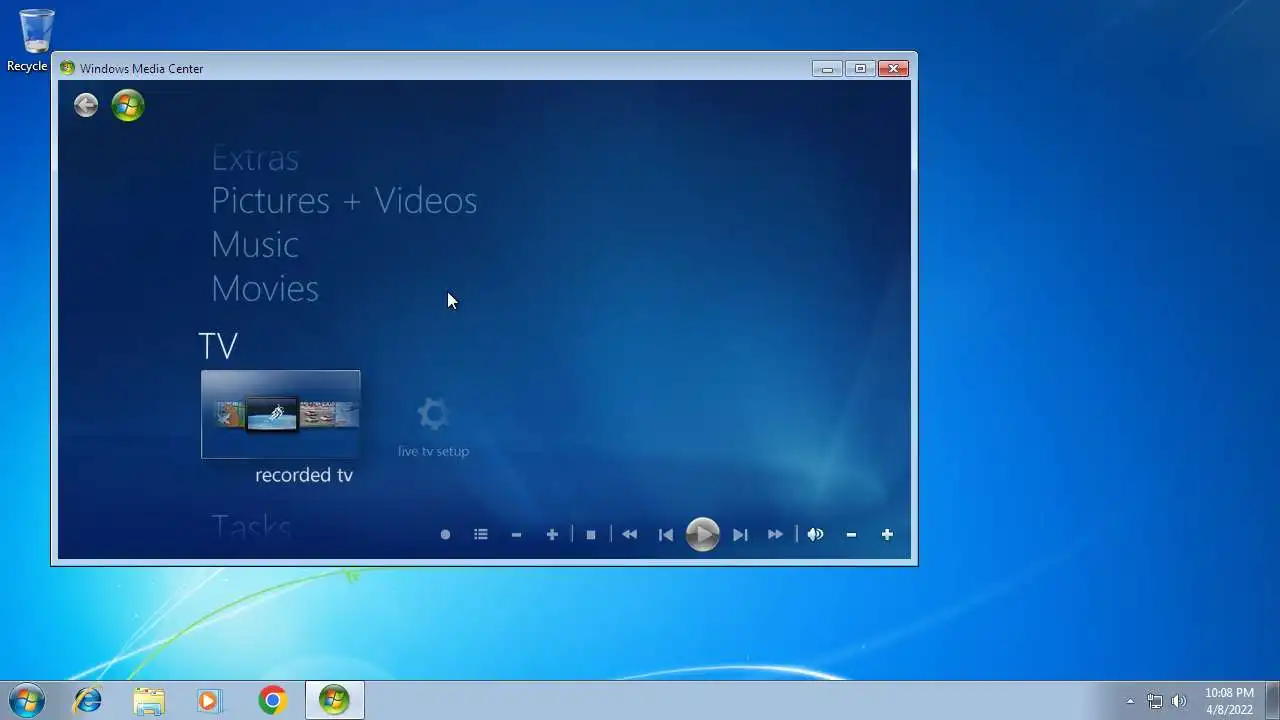Open live tv setup gear icon
1280x720 pixels.
[433, 414]
